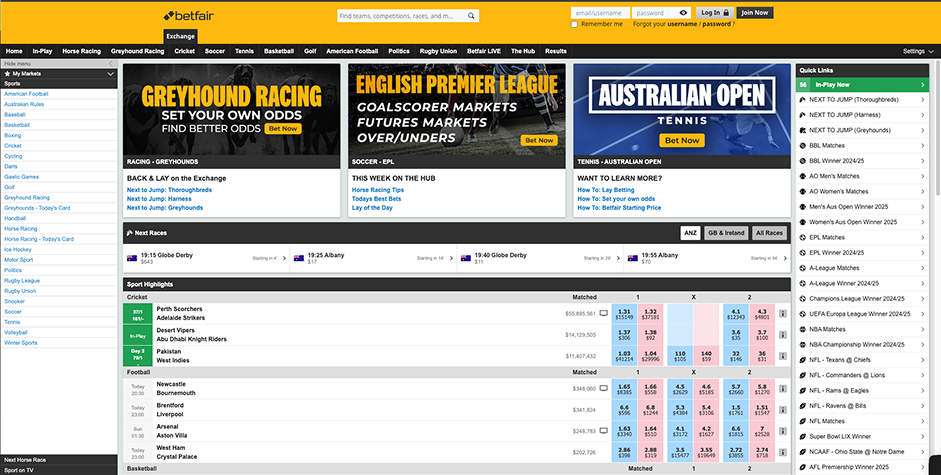Open the 19:55 Albany race arrow

(783, 258)
